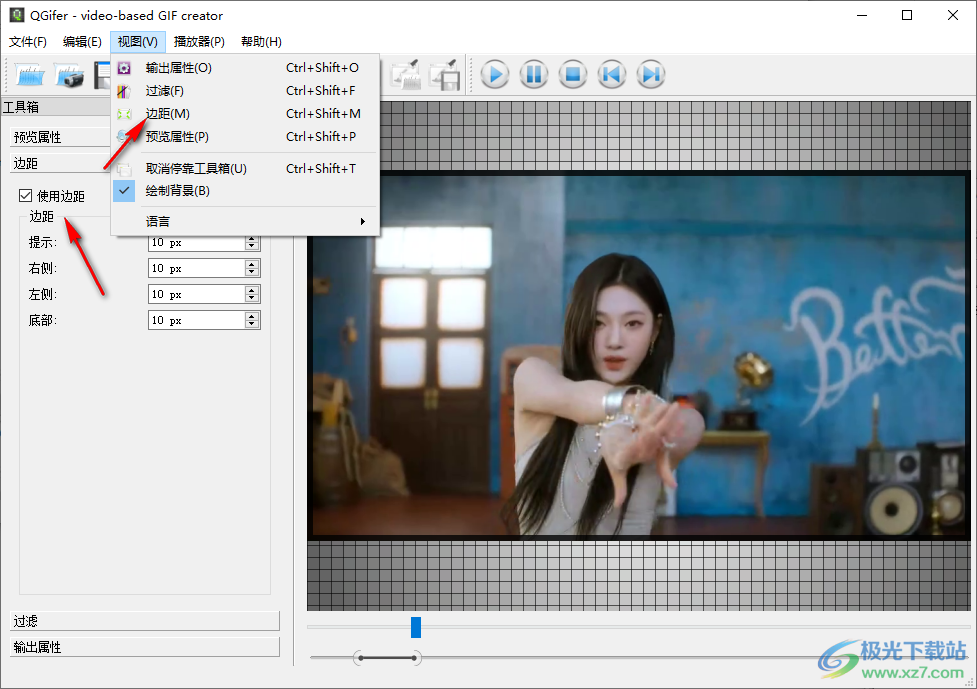Toggle the 使用边距 checkbox
The width and height of the screenshot is (977, 689).
pos(25,195)
